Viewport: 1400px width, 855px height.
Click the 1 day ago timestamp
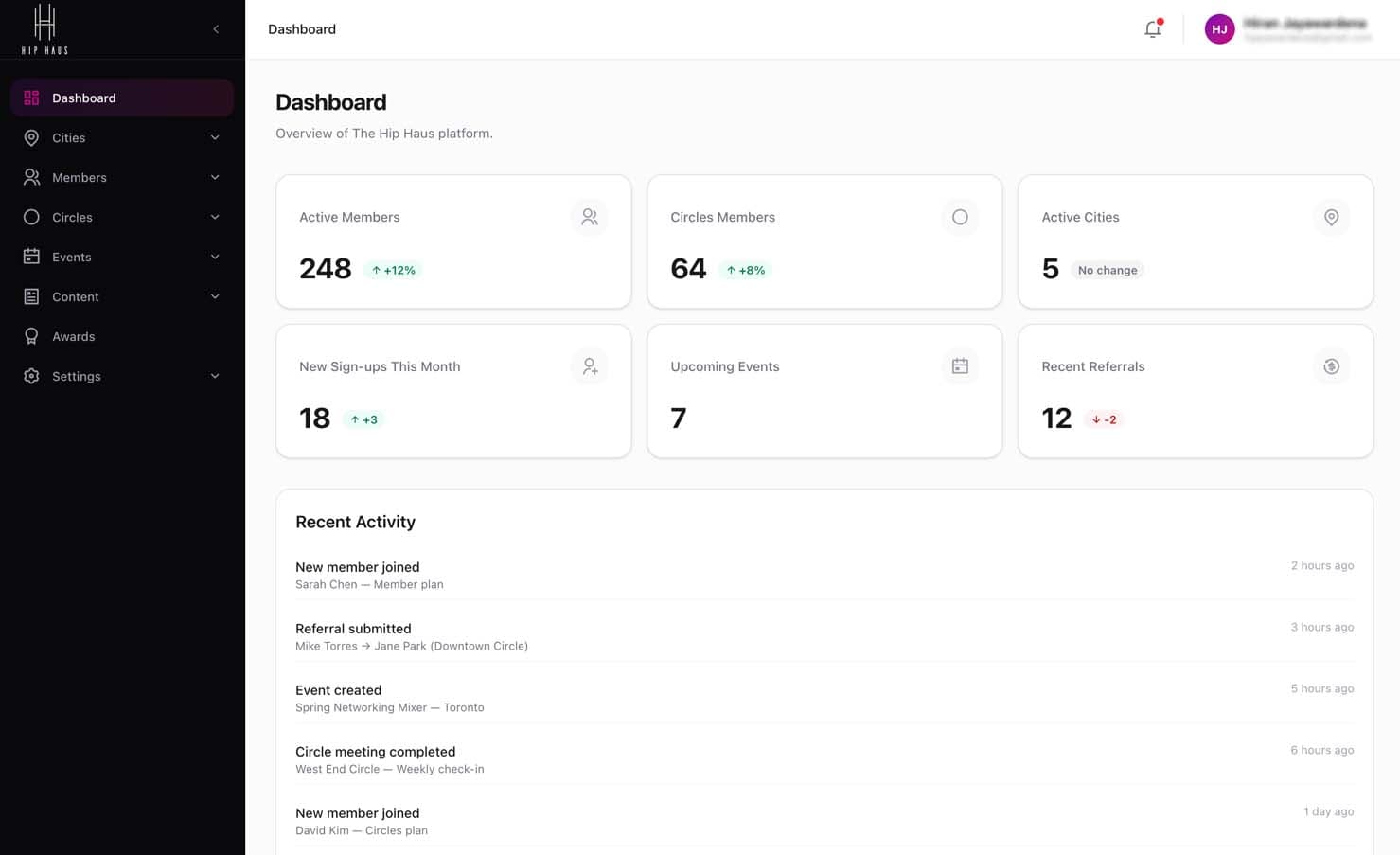pyautogui.click(x=1328, y=811)
